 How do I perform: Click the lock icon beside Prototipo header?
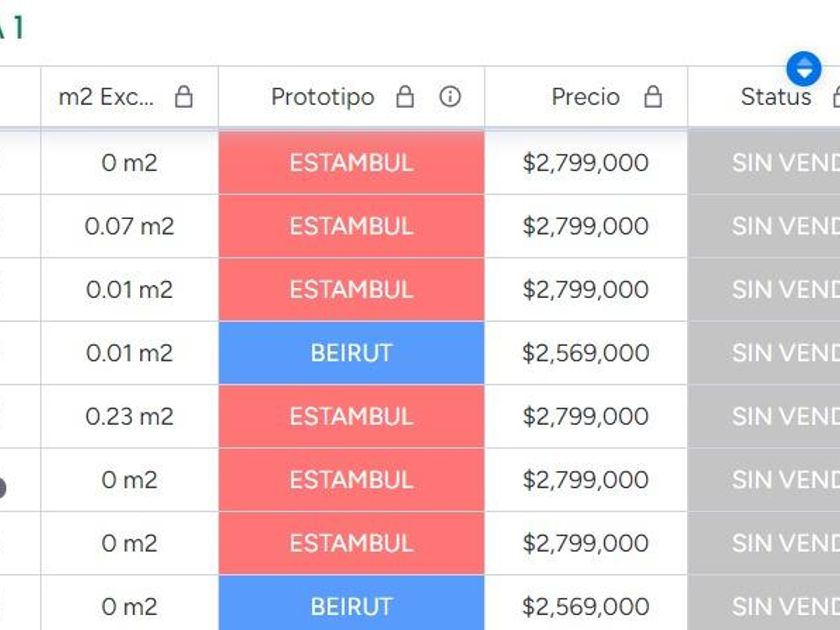click(405, 97)
